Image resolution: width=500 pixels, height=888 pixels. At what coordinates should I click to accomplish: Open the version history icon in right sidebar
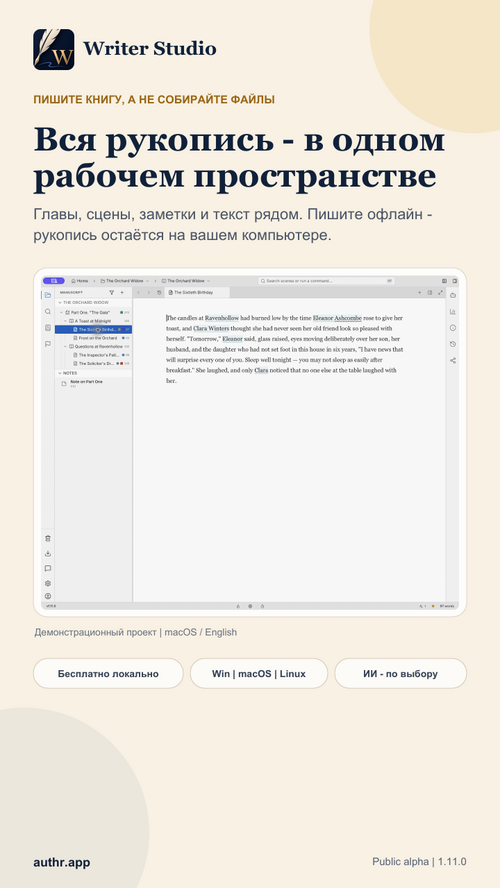point(453,344)
